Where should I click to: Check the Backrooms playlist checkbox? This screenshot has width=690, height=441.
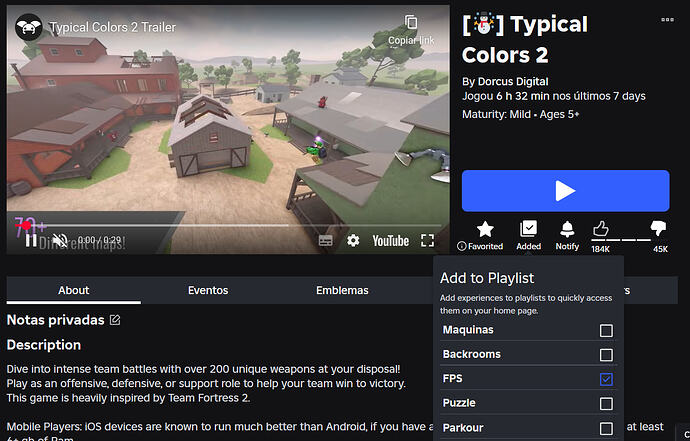[x=606, y=355]
